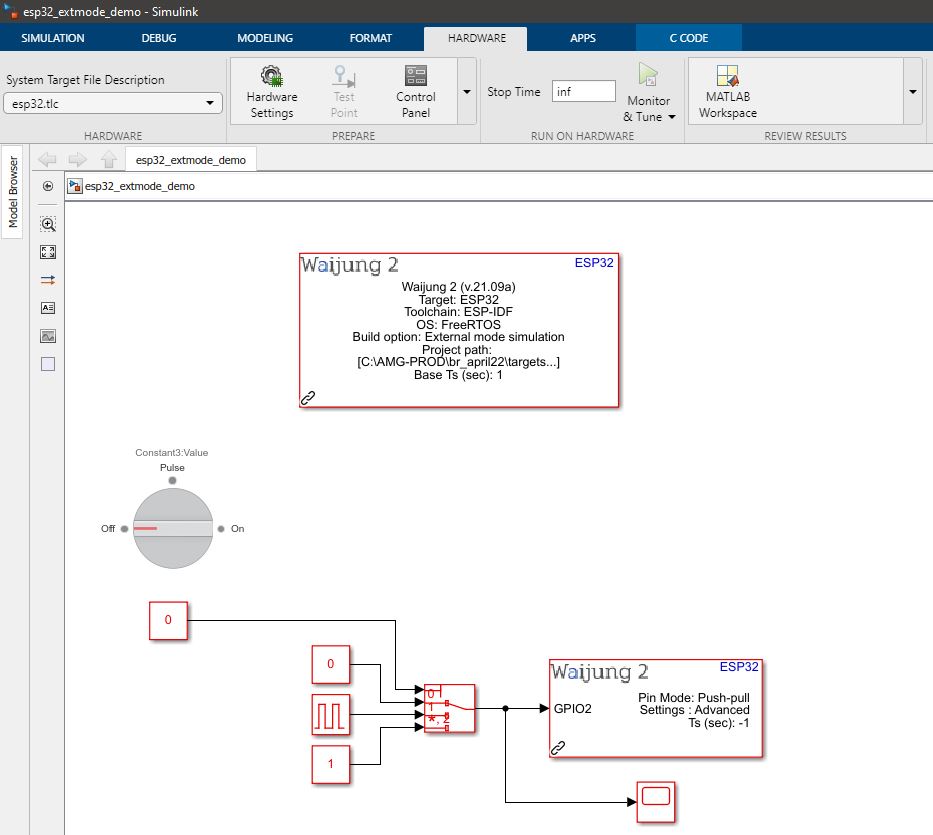Screen dimensions: 933x835
Task: Insert image from palette
Action: pos(48,336)
